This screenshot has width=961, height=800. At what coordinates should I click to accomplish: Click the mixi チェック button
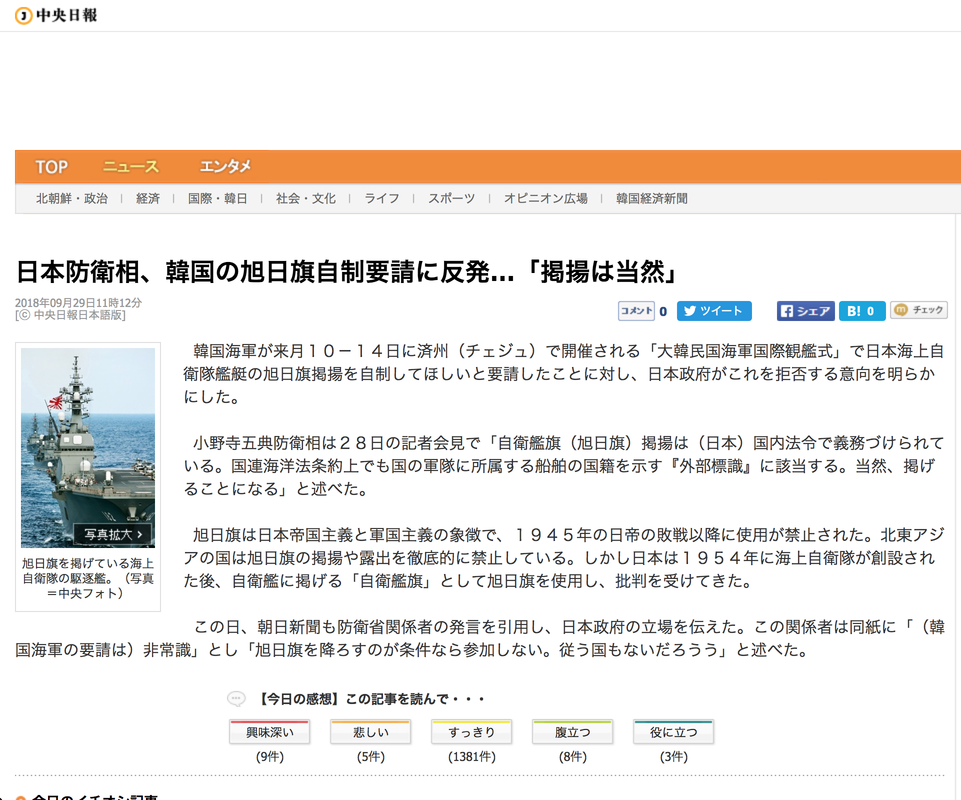918,311
